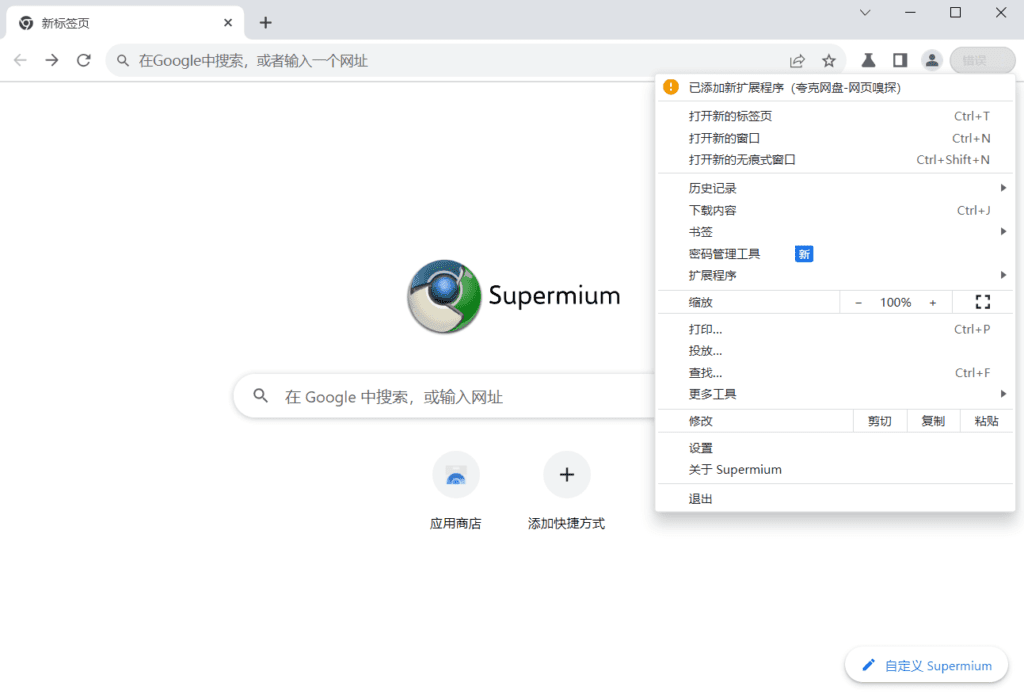The image size is (1024, 694).
Task: Click the back navigation arrow
Action: pos(20,61)
